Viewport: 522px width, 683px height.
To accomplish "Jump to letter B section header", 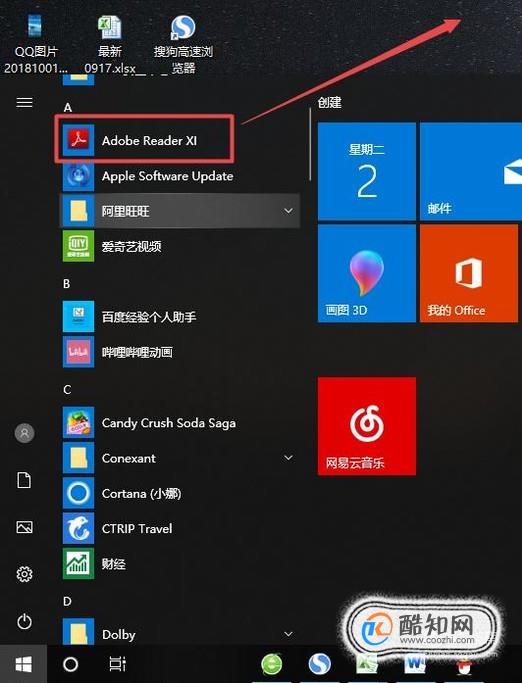I will coord(67,284).
